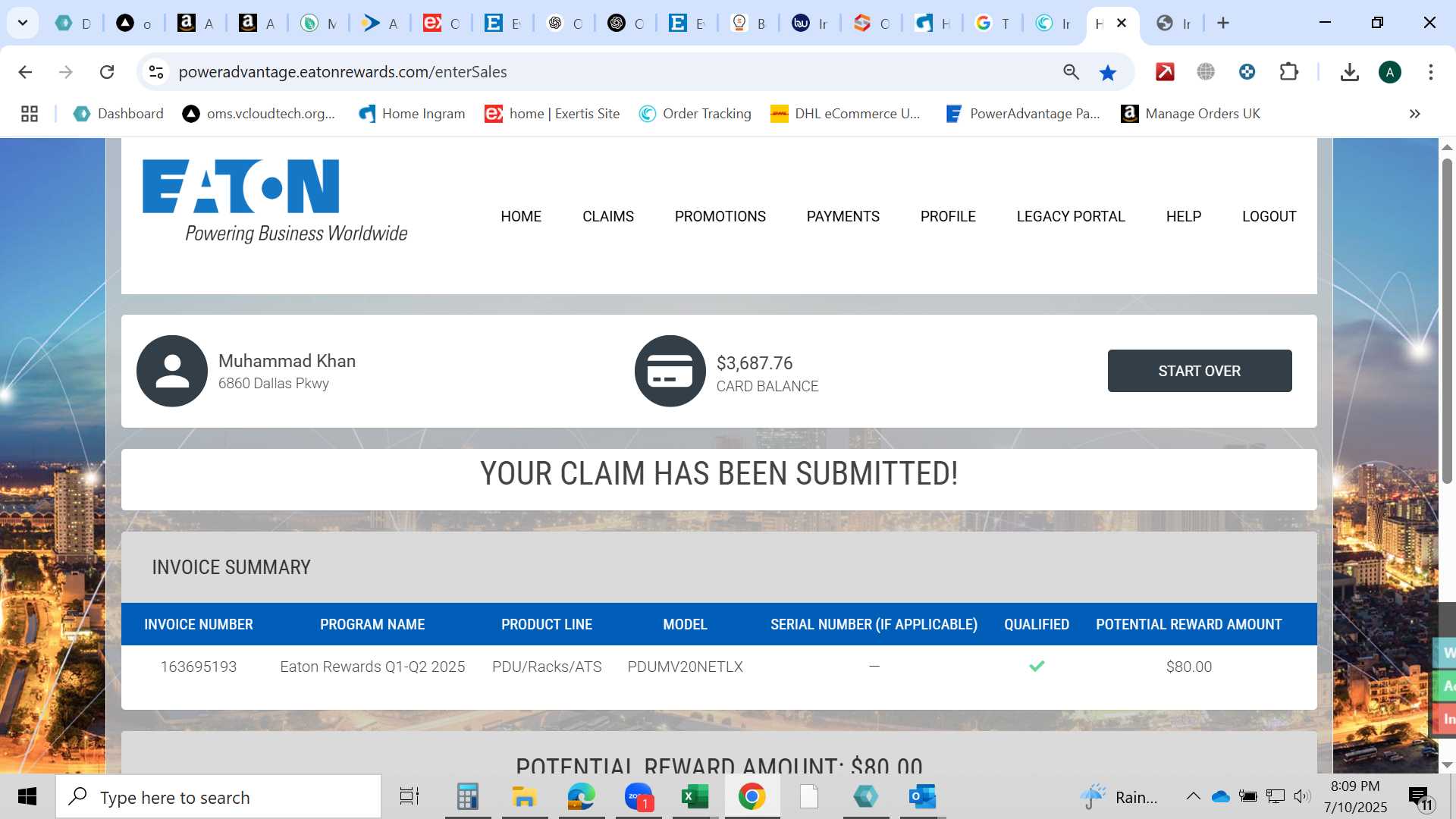Open the browser Downloads icon
This screenshot has width=1456, height=819.
click(1349, 72)
